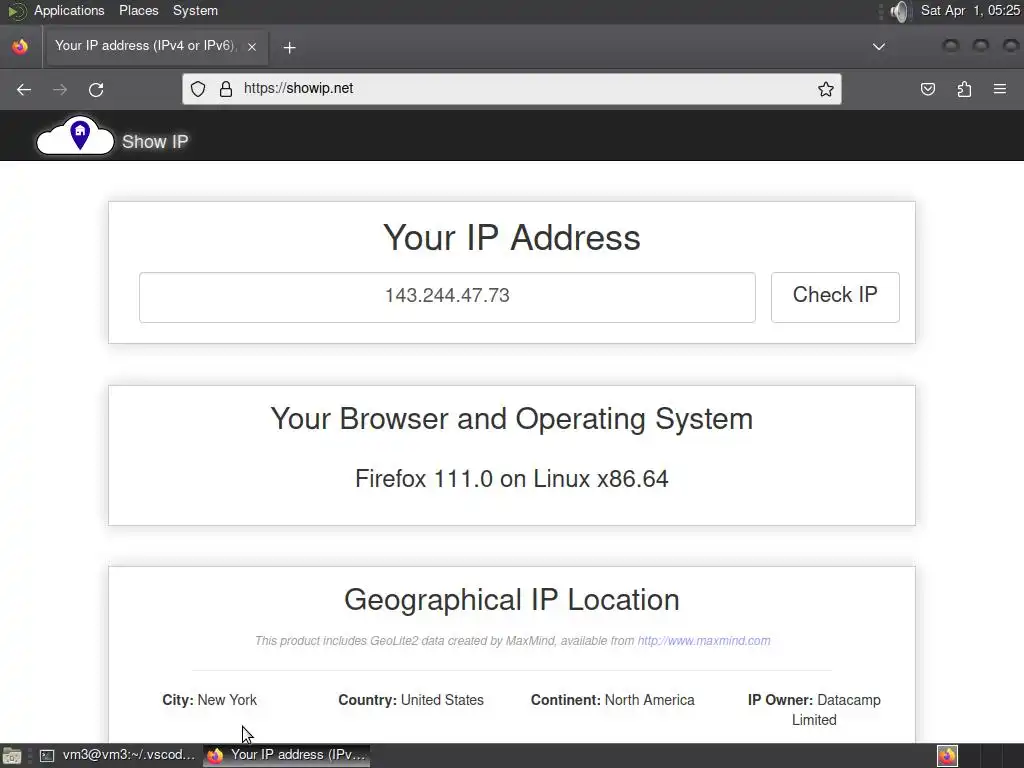Click the 'City: New York' text
The image size is (1024, 768).
(210, 700)
